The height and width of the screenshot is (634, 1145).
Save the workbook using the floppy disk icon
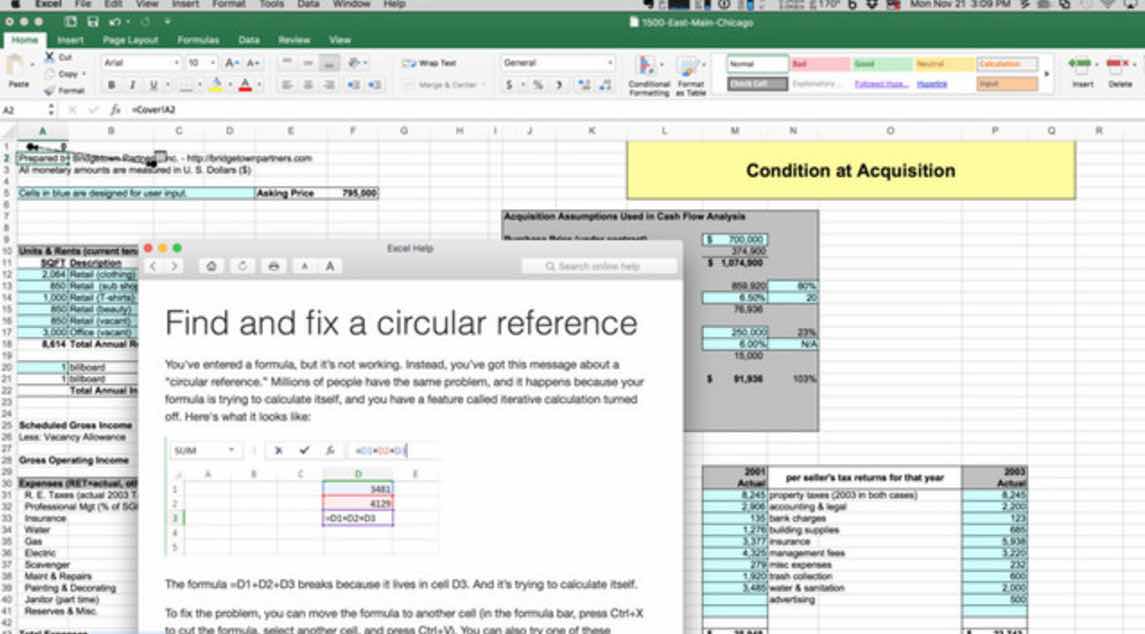point(93,23)
